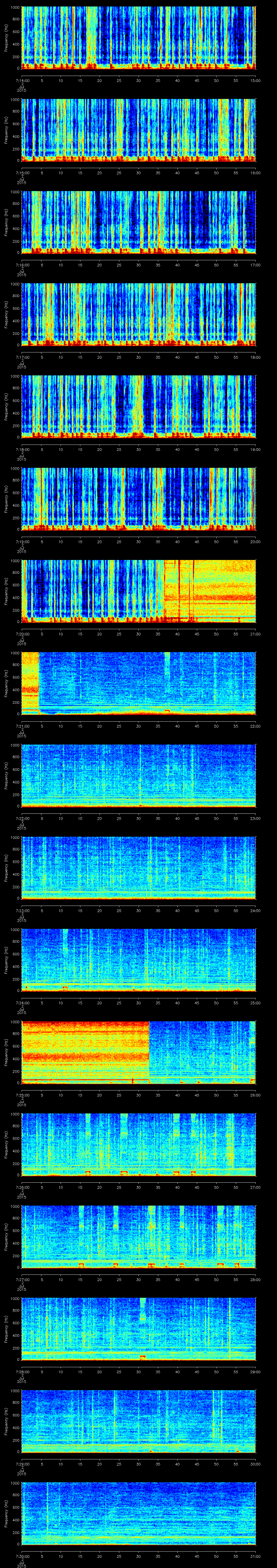Select the spectrogram panel starting at 7:16:00
This screenshot has width=277, height=1568.
(x=139, y=222)
